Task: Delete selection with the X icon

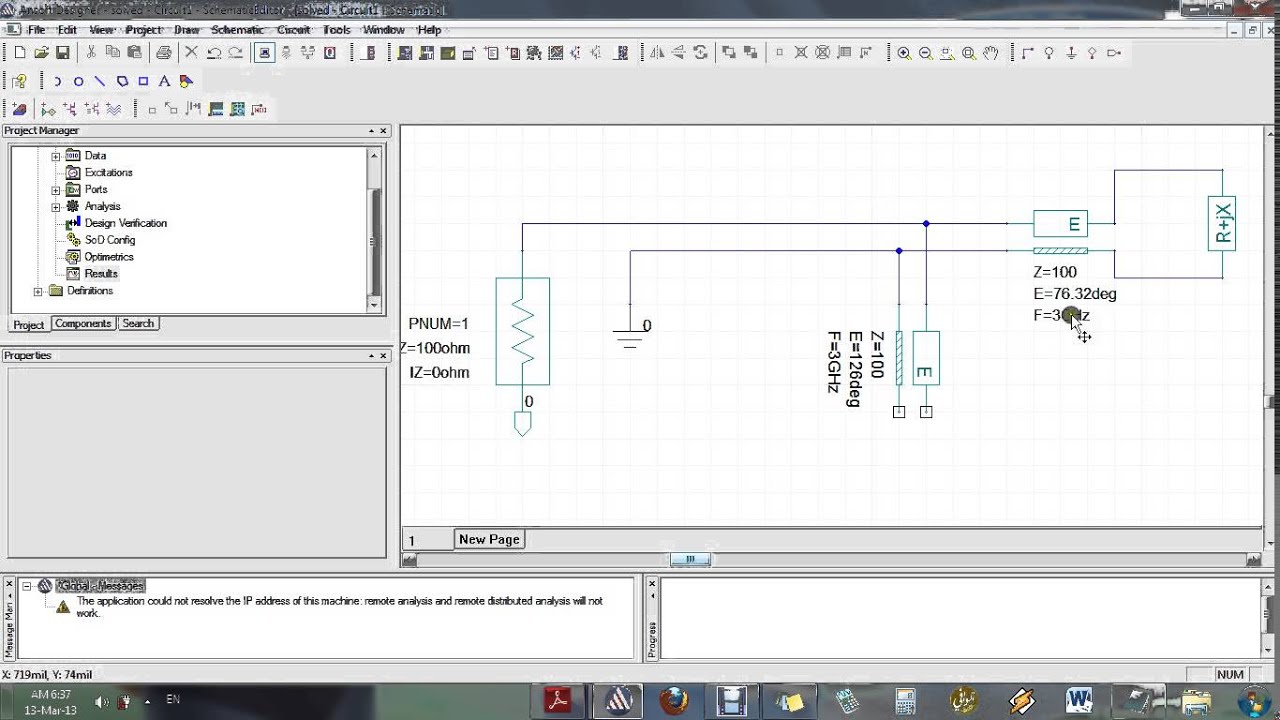Action: (x=191, y=53)
